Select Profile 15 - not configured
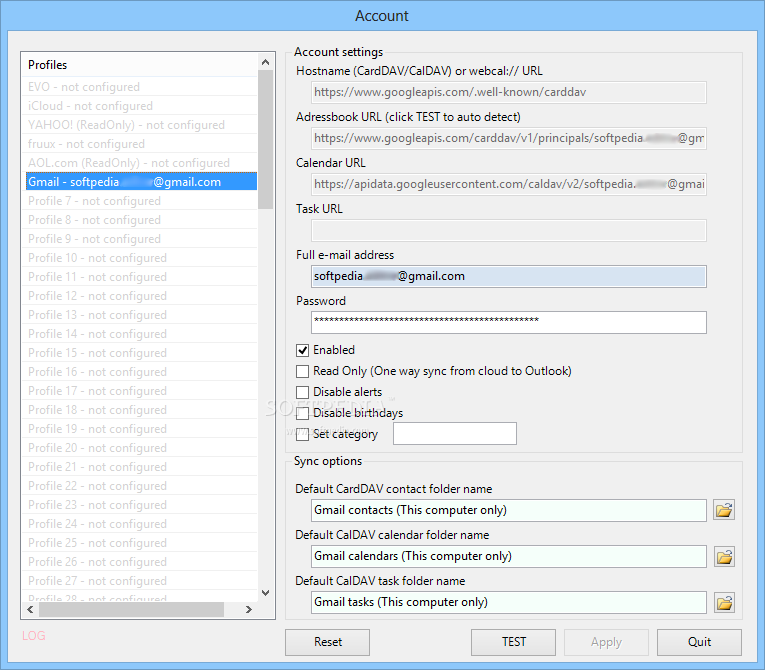 [x=139, y=353]
